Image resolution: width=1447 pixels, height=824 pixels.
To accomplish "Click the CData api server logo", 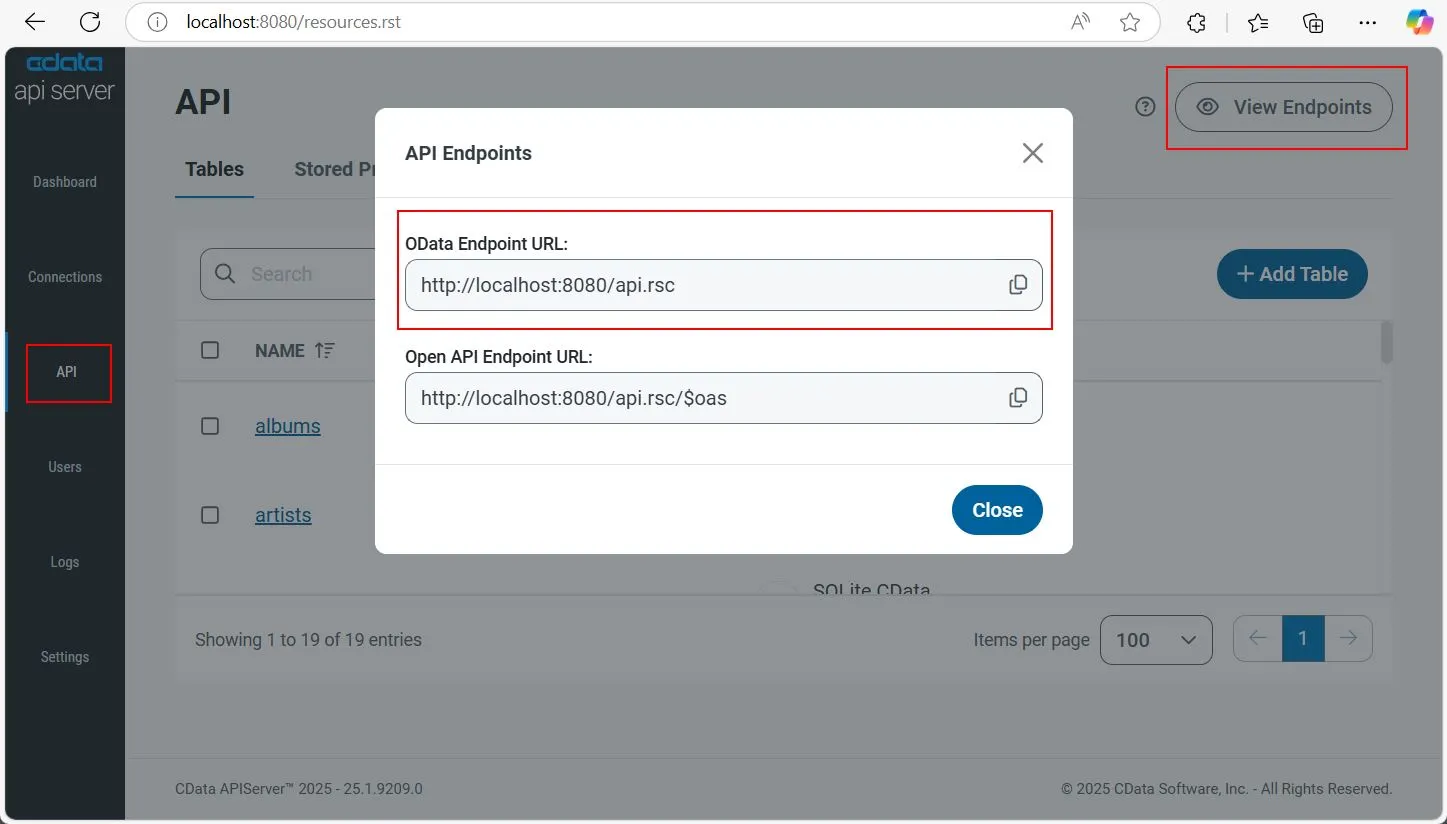I will click(x=64, y=75).
